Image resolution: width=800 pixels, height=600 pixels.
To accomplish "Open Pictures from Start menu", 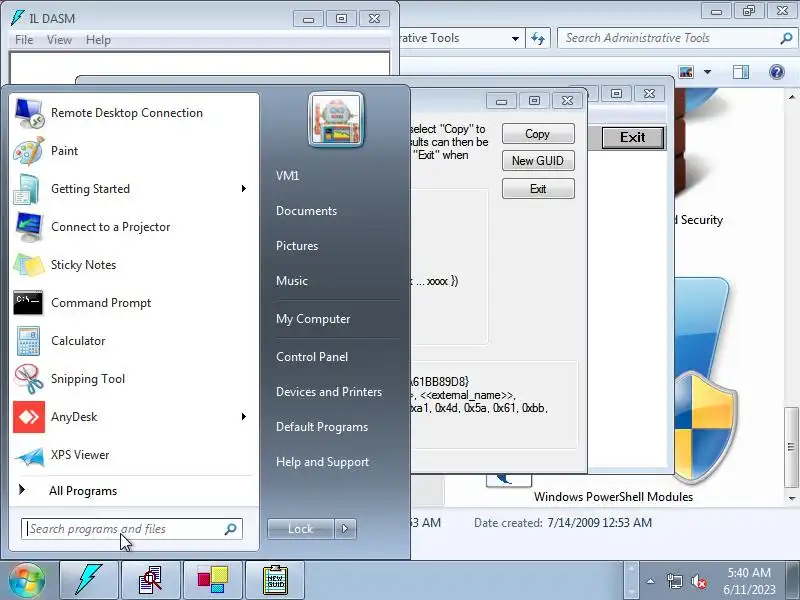I will pos(297,245).
